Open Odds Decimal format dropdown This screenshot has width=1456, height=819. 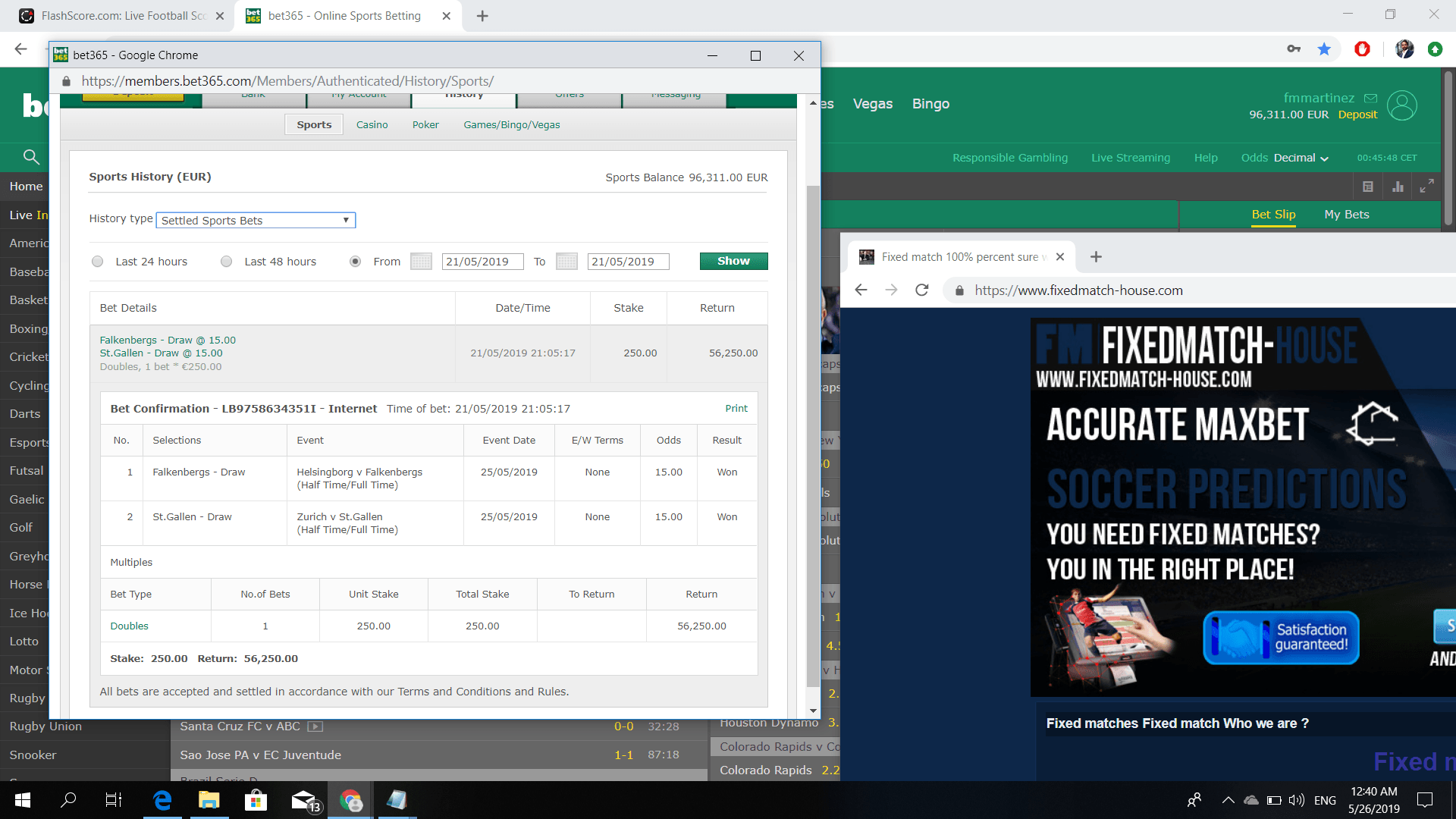1301,158
